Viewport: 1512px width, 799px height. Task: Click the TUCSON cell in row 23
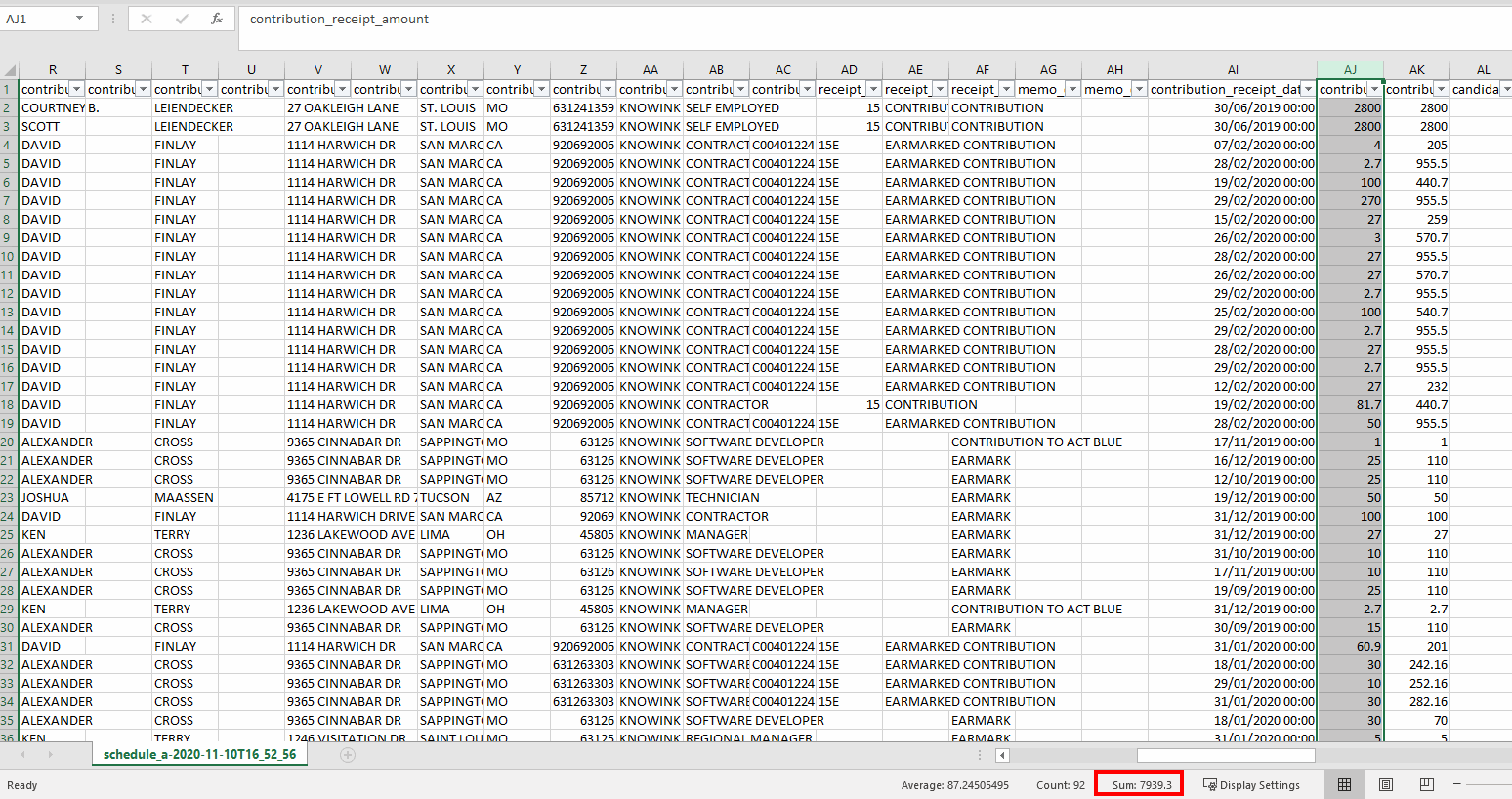point(450,498)
